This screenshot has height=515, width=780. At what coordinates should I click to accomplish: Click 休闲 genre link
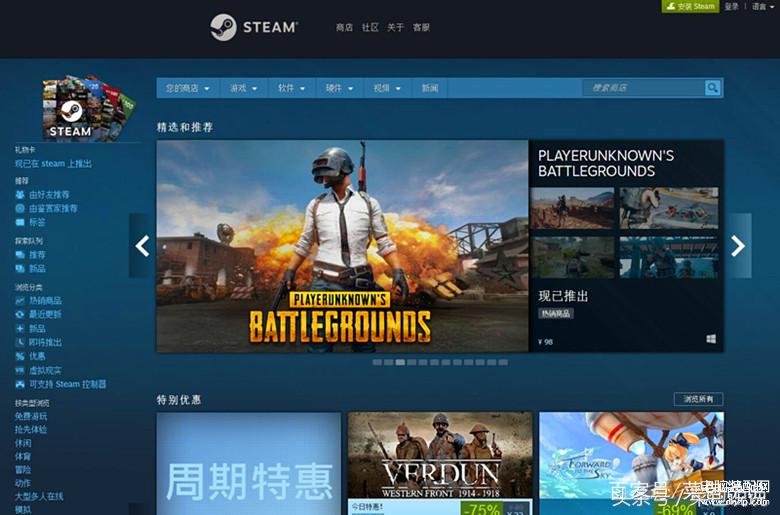tap(23, 443)
